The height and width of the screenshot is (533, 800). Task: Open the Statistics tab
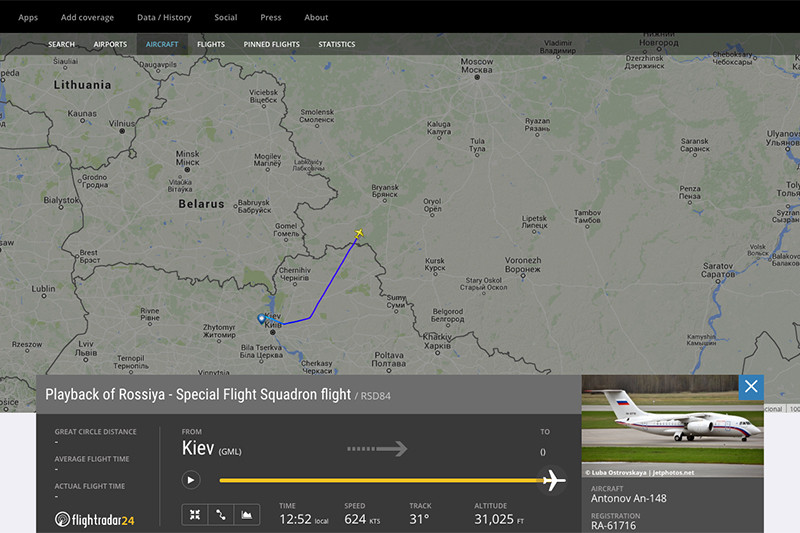pos(337,44)
